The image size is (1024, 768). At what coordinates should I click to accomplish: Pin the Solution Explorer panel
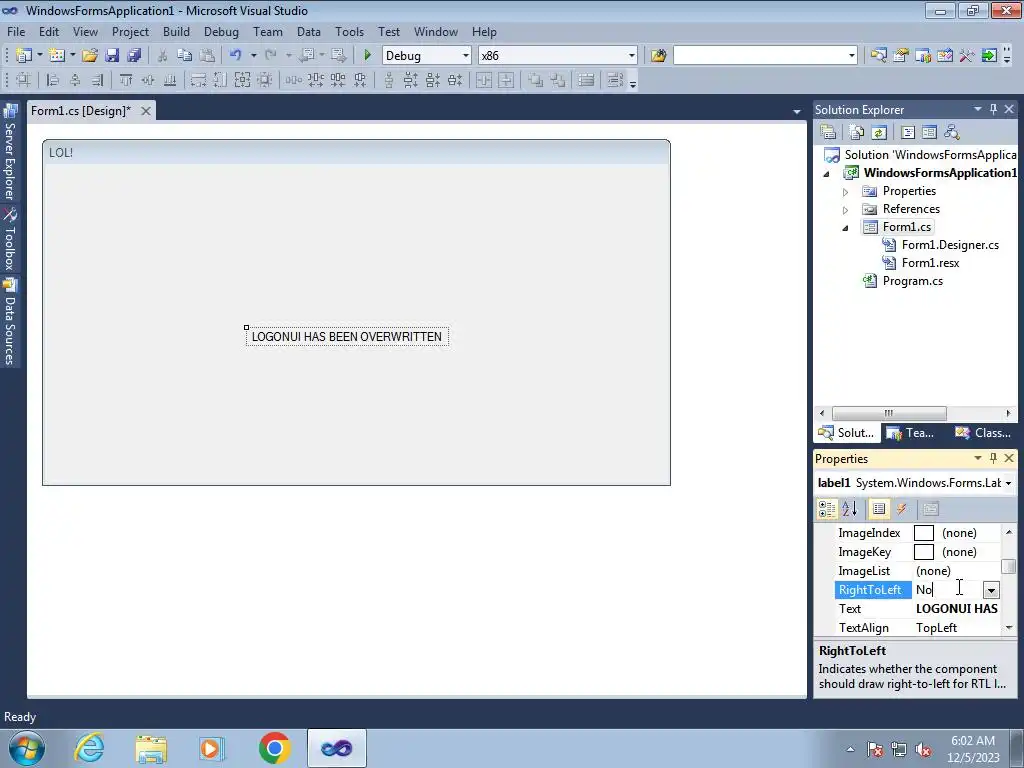click(993, 109)
